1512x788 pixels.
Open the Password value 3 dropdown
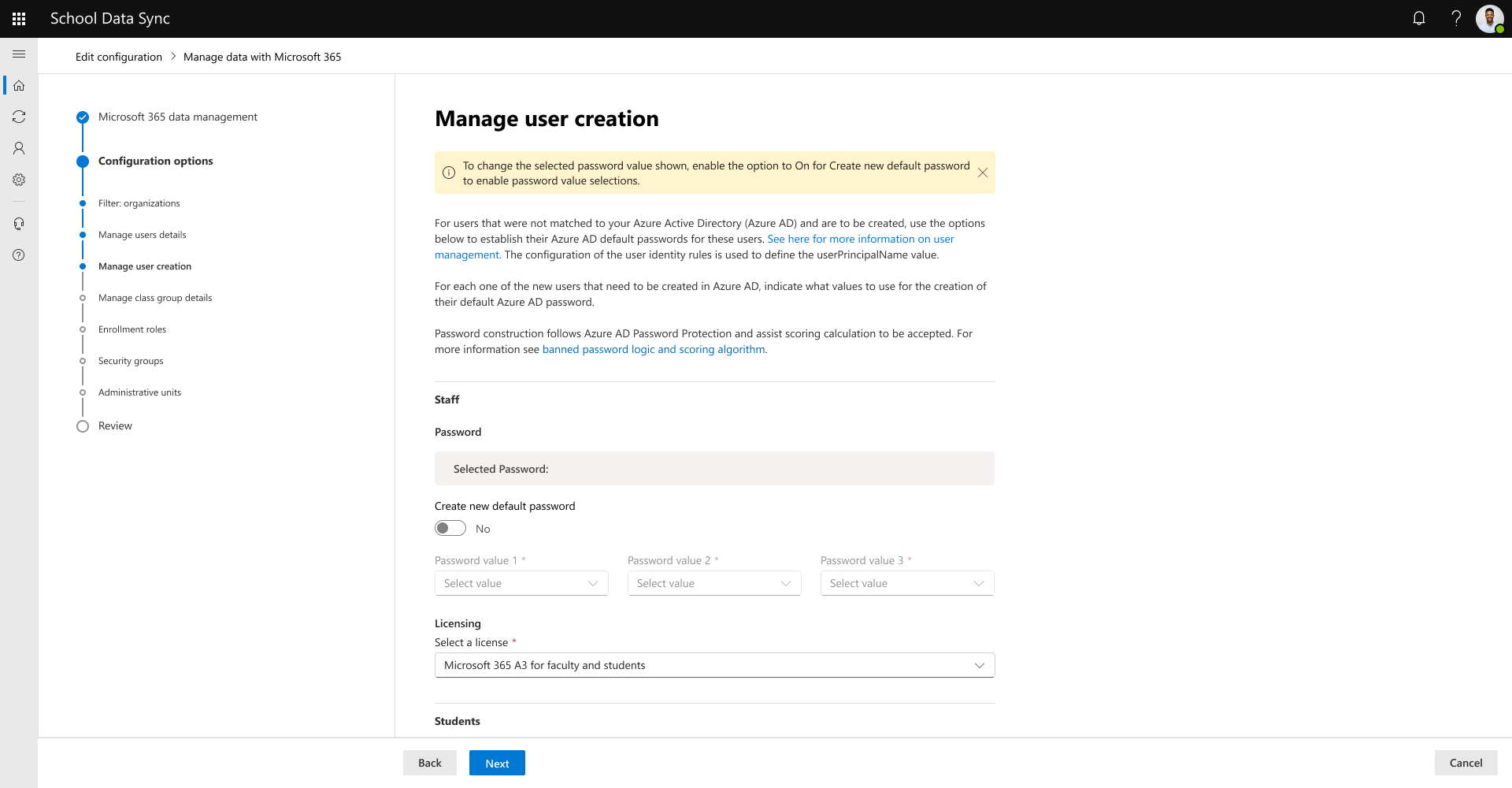(x=907, y=583)
